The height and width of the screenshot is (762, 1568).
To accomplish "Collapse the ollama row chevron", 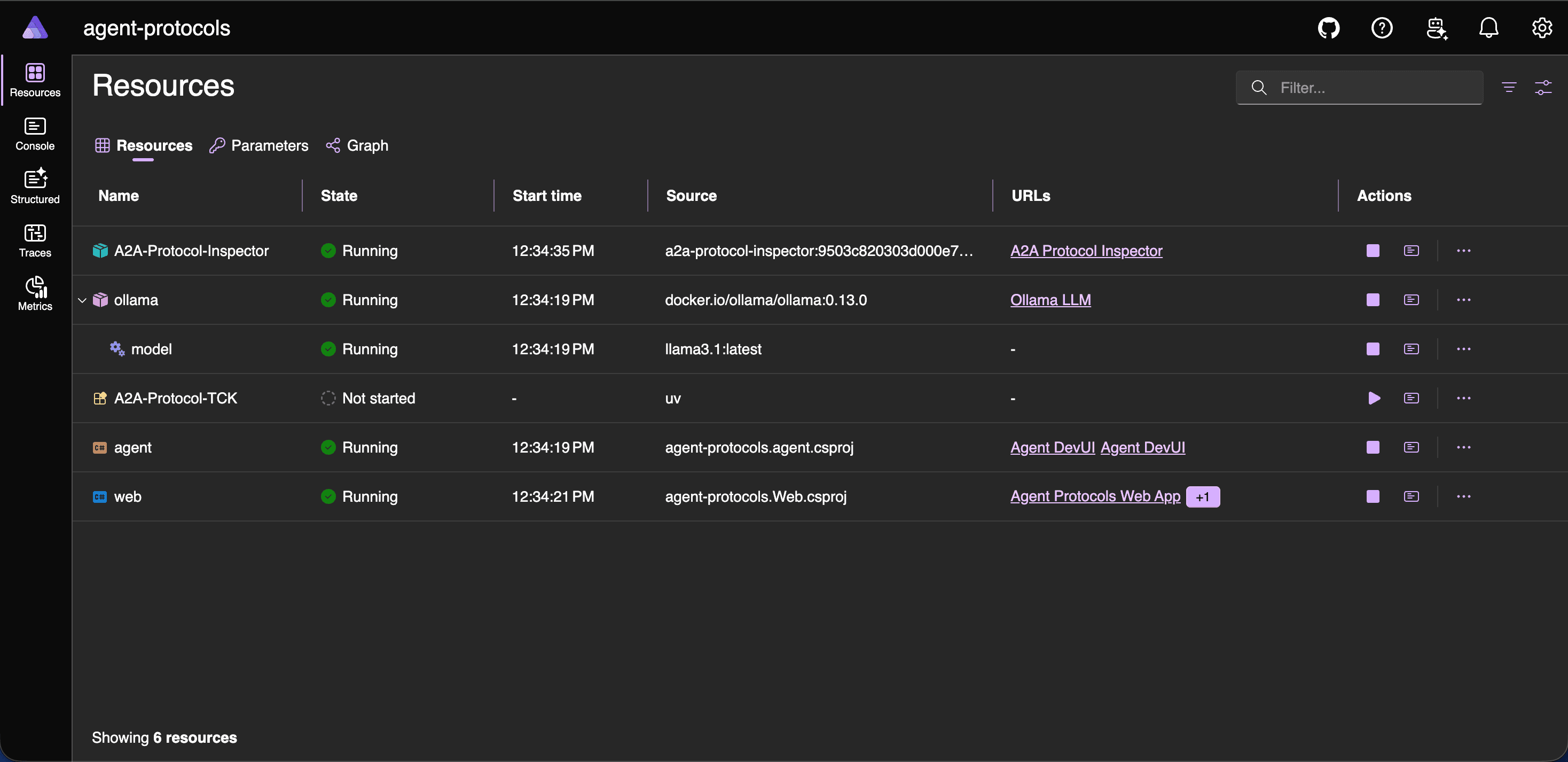I will [82, 300].
